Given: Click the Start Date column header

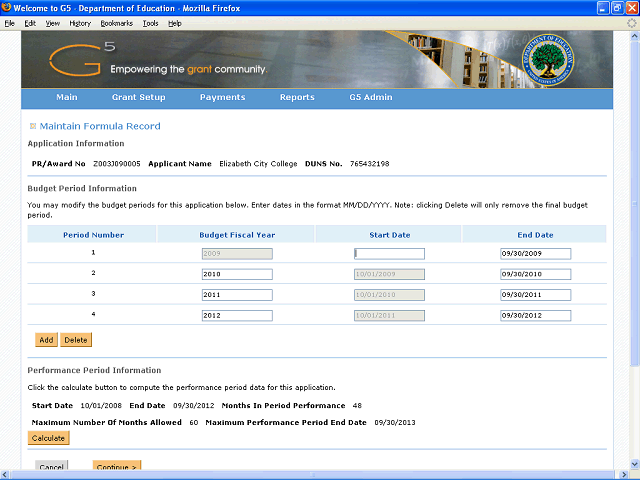Looking at the screenshot, I should point(390,235).
